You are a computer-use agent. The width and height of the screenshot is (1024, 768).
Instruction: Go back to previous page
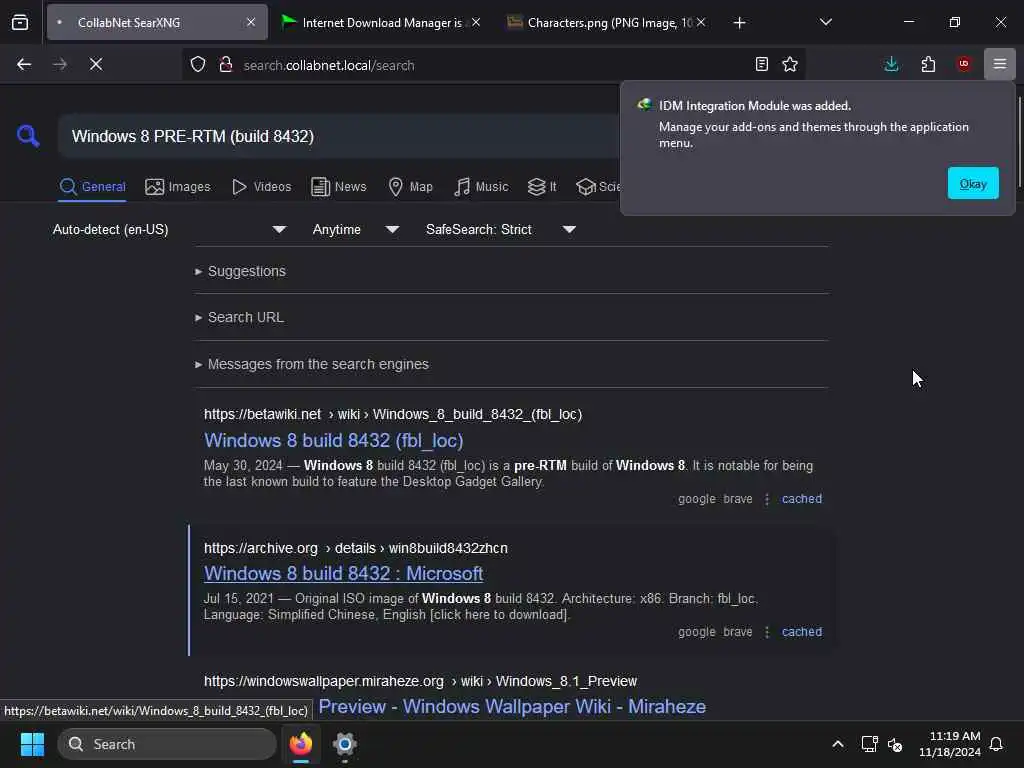coord(24,64)
